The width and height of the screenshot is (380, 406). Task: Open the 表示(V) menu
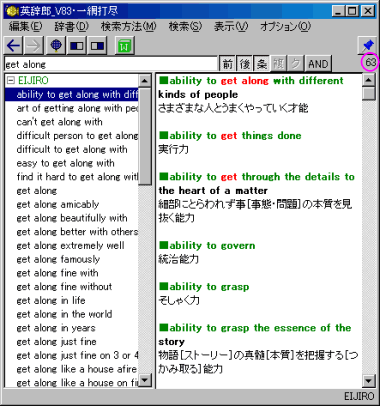pyautogui.click(x=231, y=26)
